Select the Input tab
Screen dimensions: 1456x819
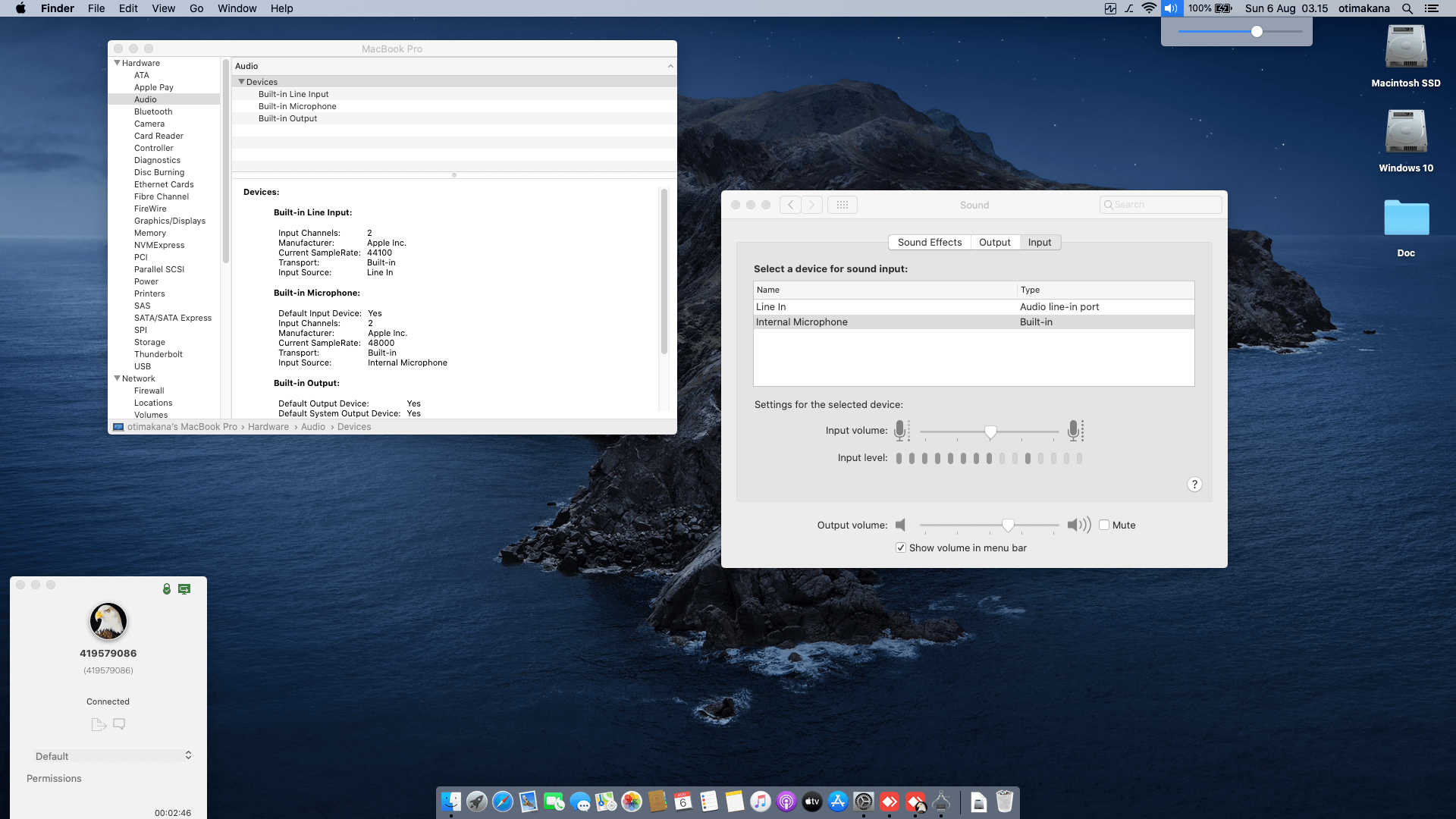pyautogui.click(x=1040, y=242)
